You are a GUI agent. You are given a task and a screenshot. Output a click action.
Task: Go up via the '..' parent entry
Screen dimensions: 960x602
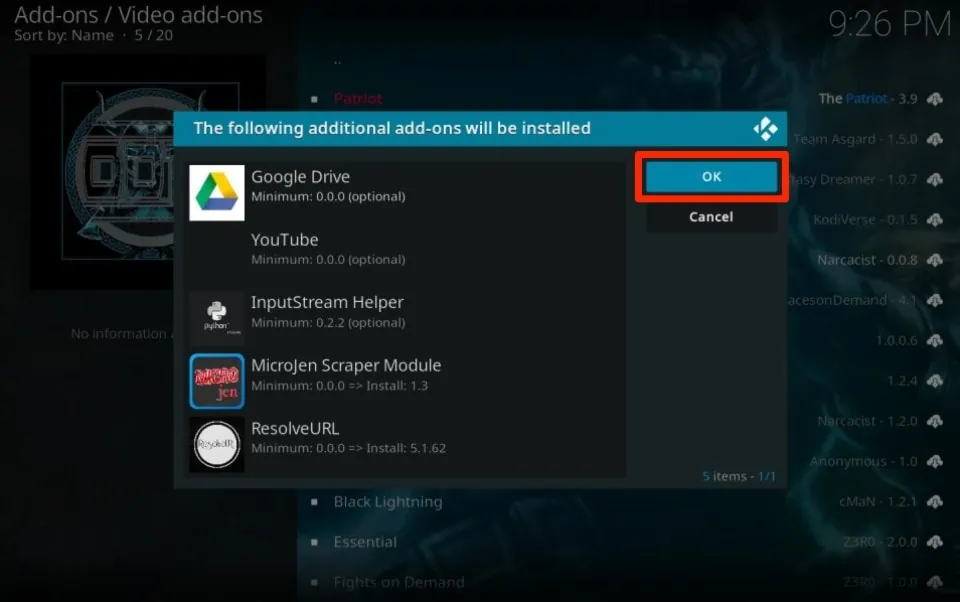pyautogui.click(x=337, y=61)
